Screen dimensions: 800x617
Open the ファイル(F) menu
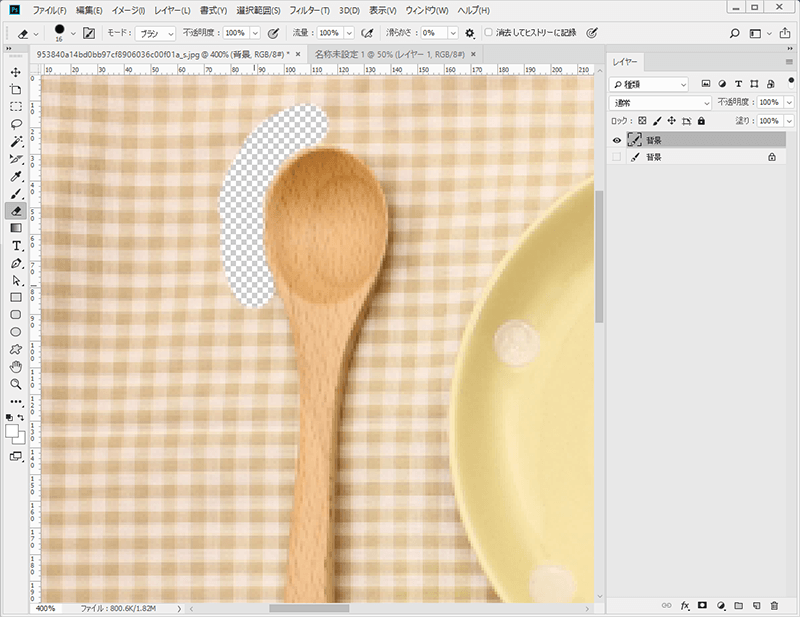49,10
